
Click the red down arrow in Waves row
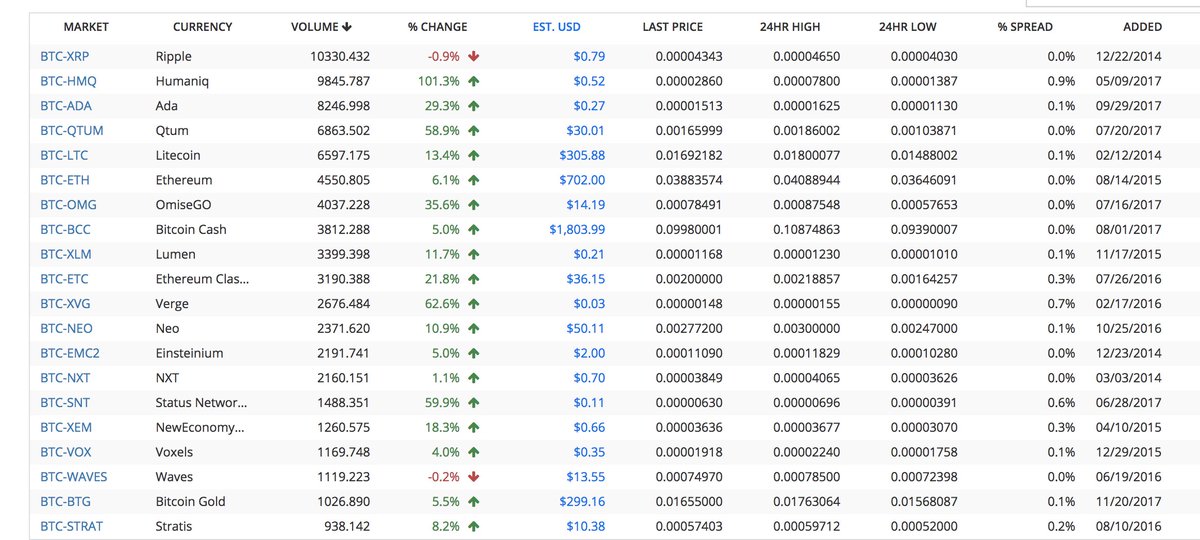tap(473, 477)
